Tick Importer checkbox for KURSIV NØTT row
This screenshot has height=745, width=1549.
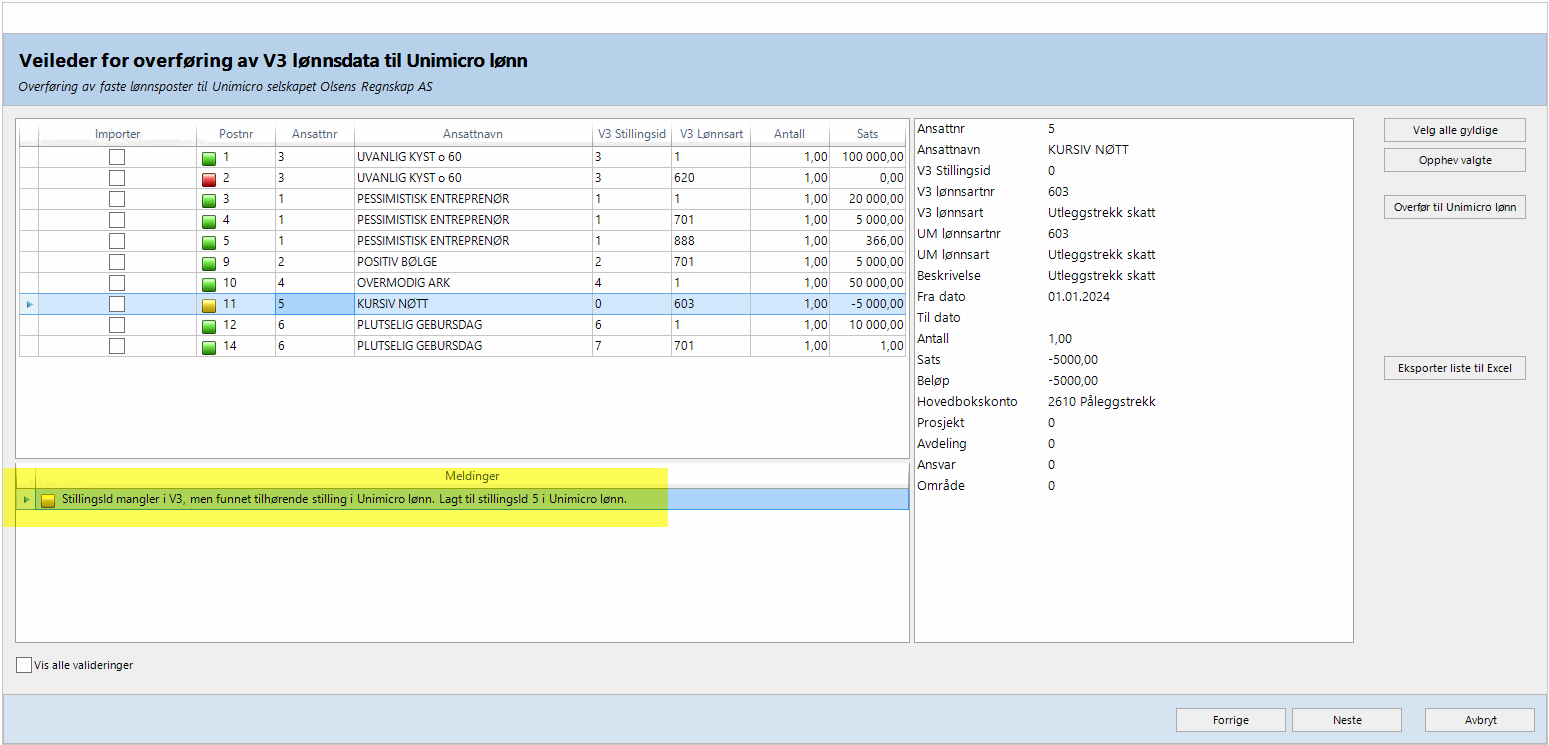point(117,304)
